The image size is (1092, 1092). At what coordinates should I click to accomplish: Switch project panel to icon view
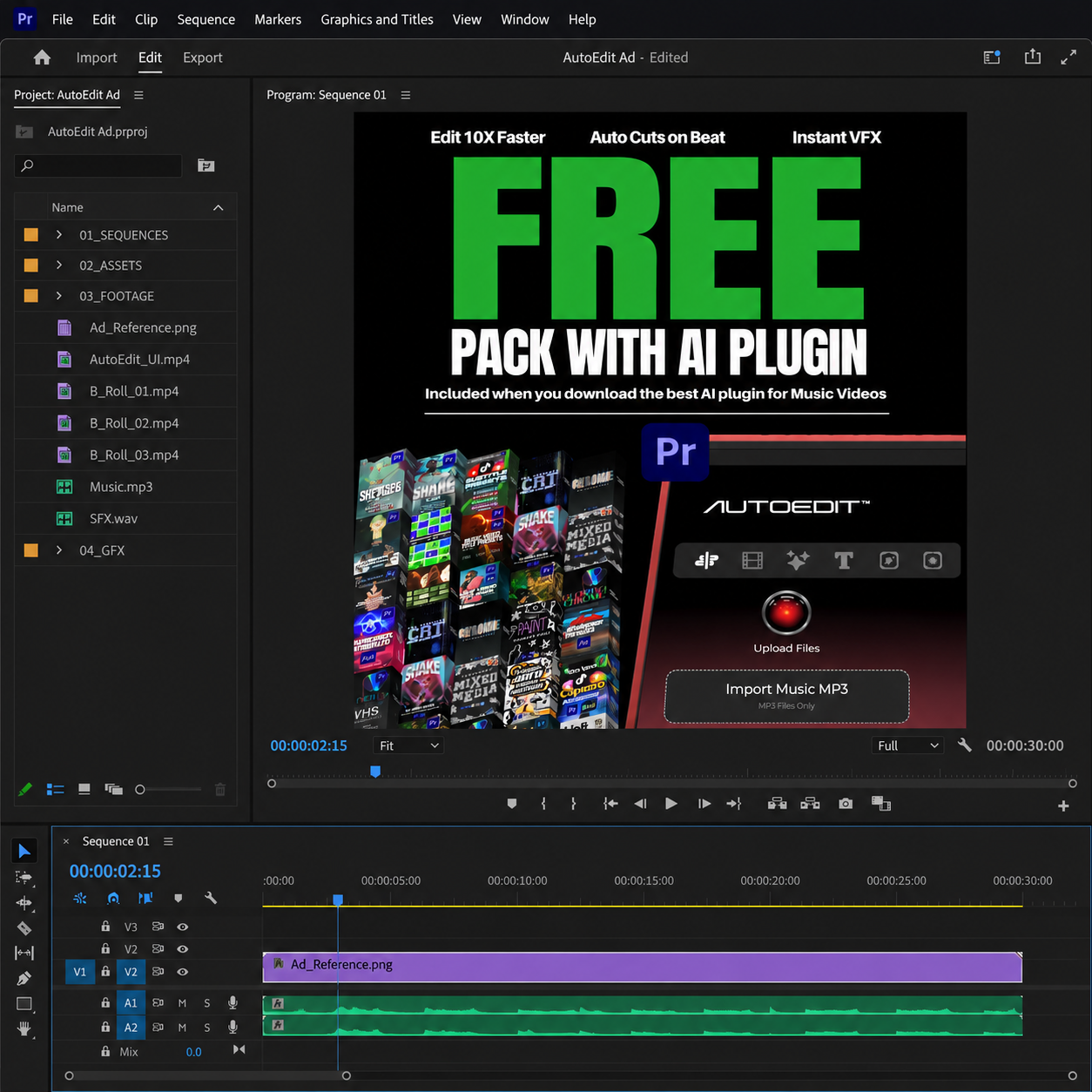click(84, 789)
